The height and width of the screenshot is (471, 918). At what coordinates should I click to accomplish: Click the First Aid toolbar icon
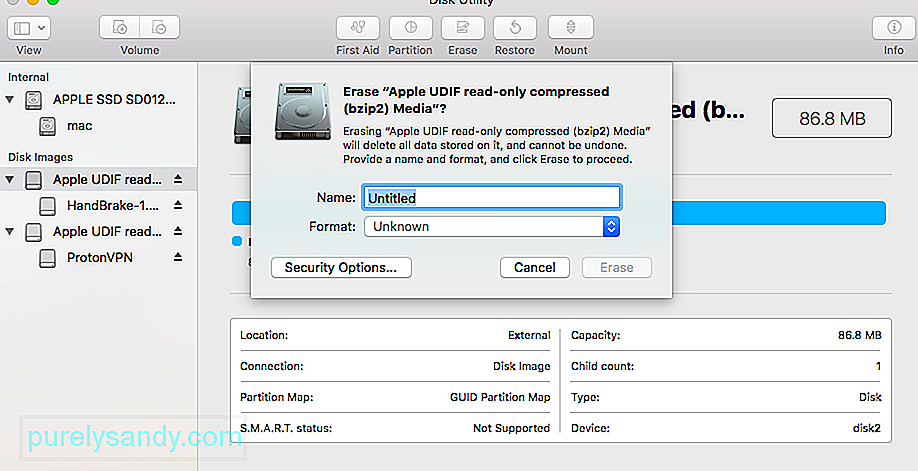pos(357,28)
